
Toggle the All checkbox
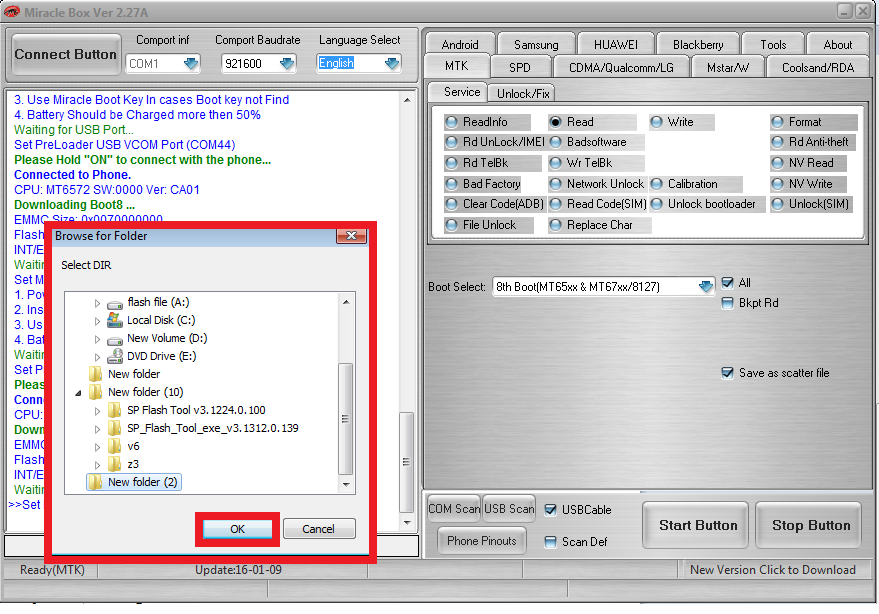point(727,283)
